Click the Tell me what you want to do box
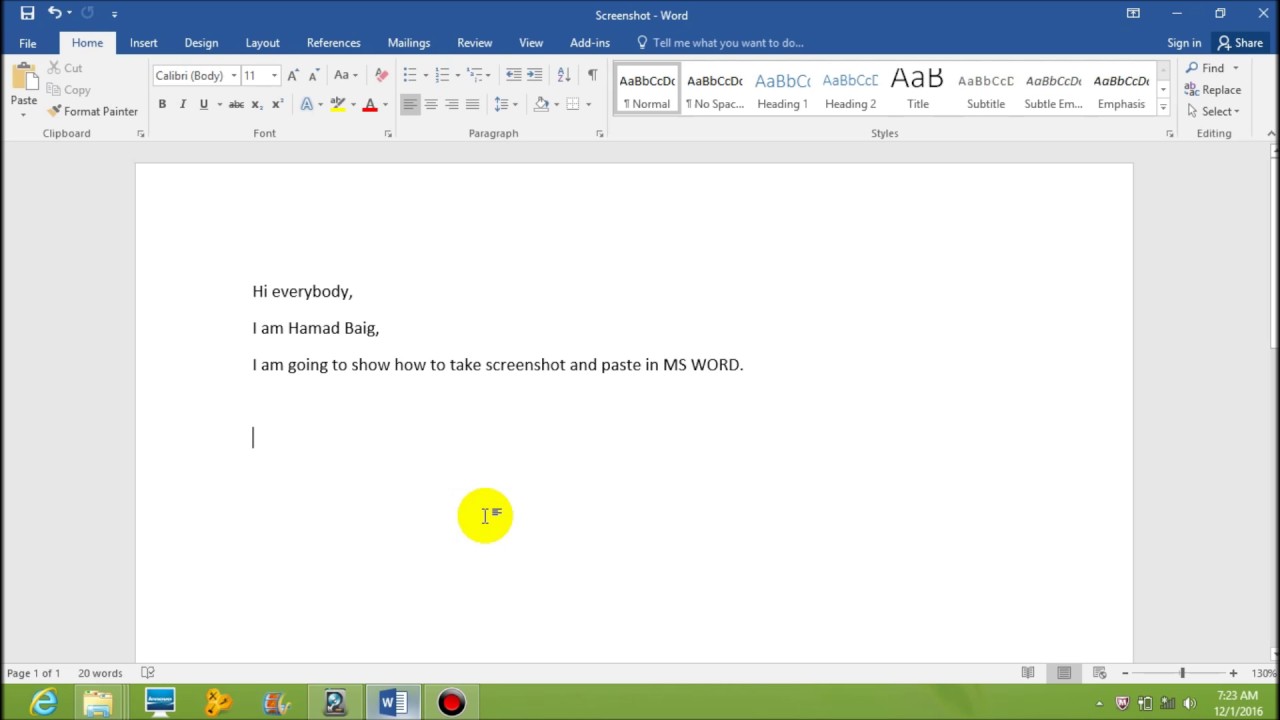The width and height of the screenshot is (1280, 720). [x=720, y=43]
